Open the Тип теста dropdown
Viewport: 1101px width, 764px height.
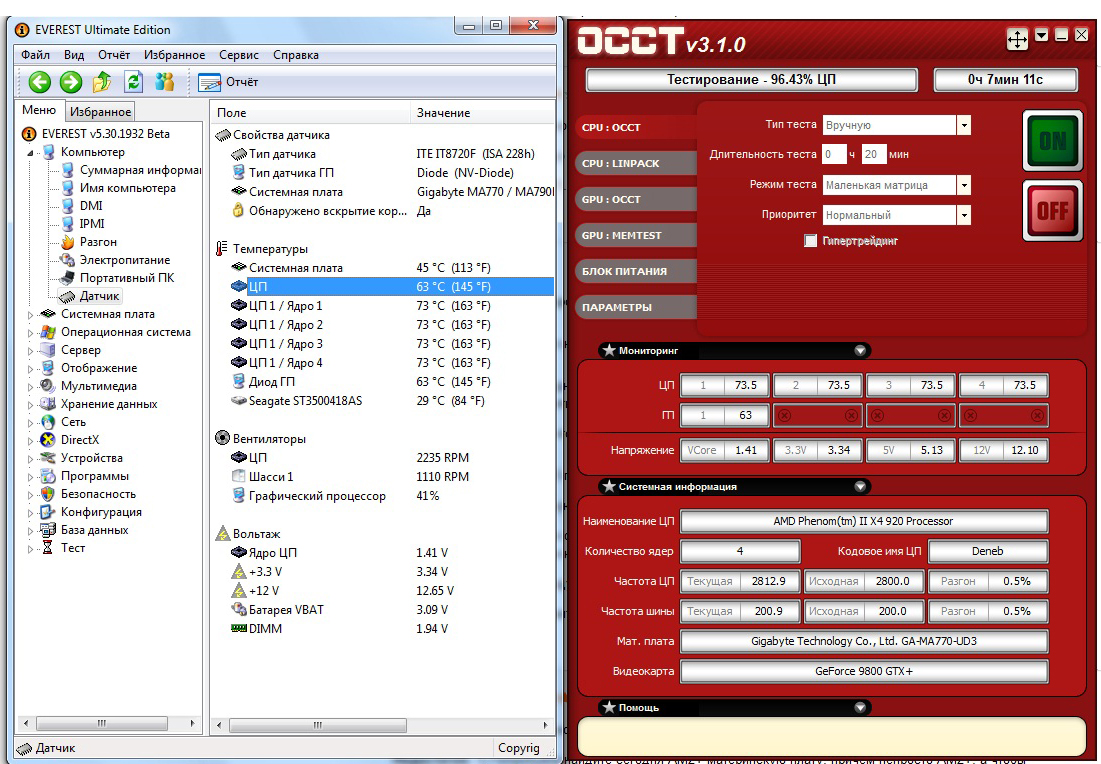(964, 125)
